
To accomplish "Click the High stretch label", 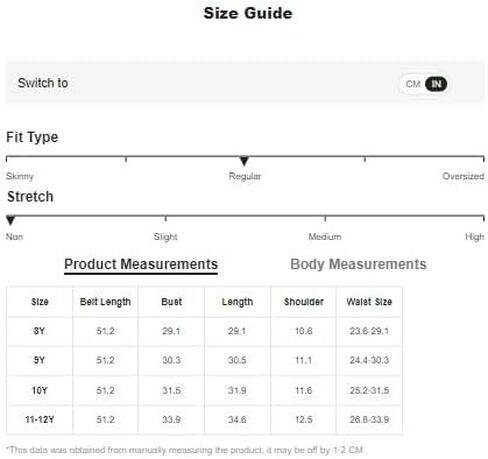I will (474, 237).
